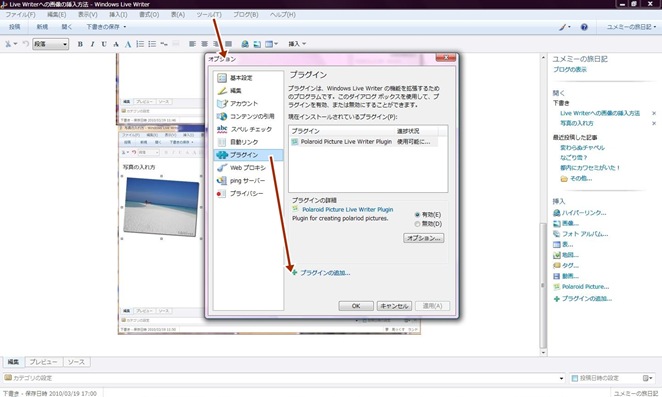Expand the cut/paste dropdown arrow
This screenshot has width=662, height=397.
click(x=16, y=44)
